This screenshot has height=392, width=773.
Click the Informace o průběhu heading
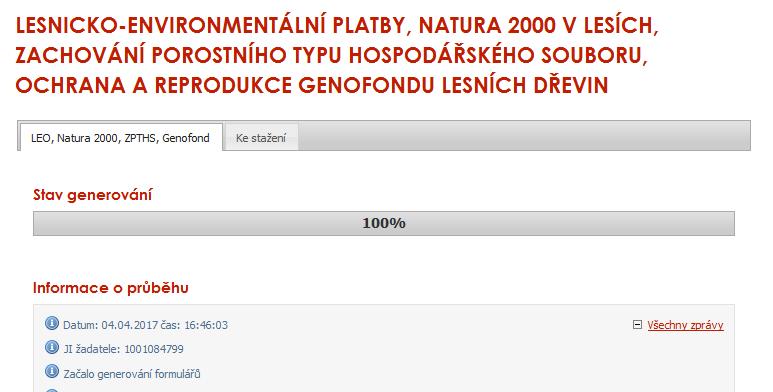tap(110, 287)
